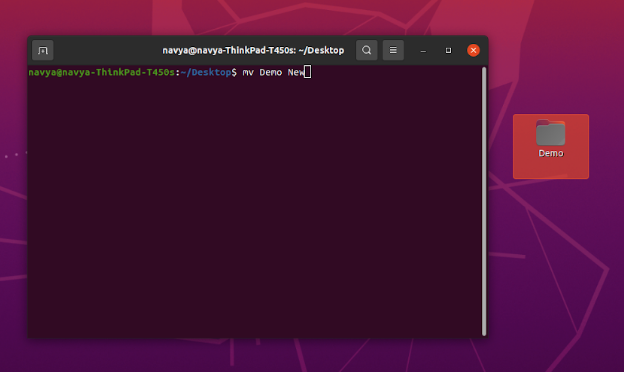Click the terminal vertical scrollbar
This screenshot has width=624, height=372.
pyautogui.click(x=484, y=201)
